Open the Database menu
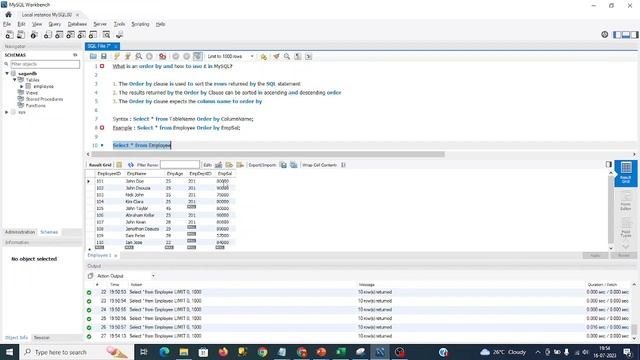Viewport: 640px width, 360px height. click(x=77, y=24)
